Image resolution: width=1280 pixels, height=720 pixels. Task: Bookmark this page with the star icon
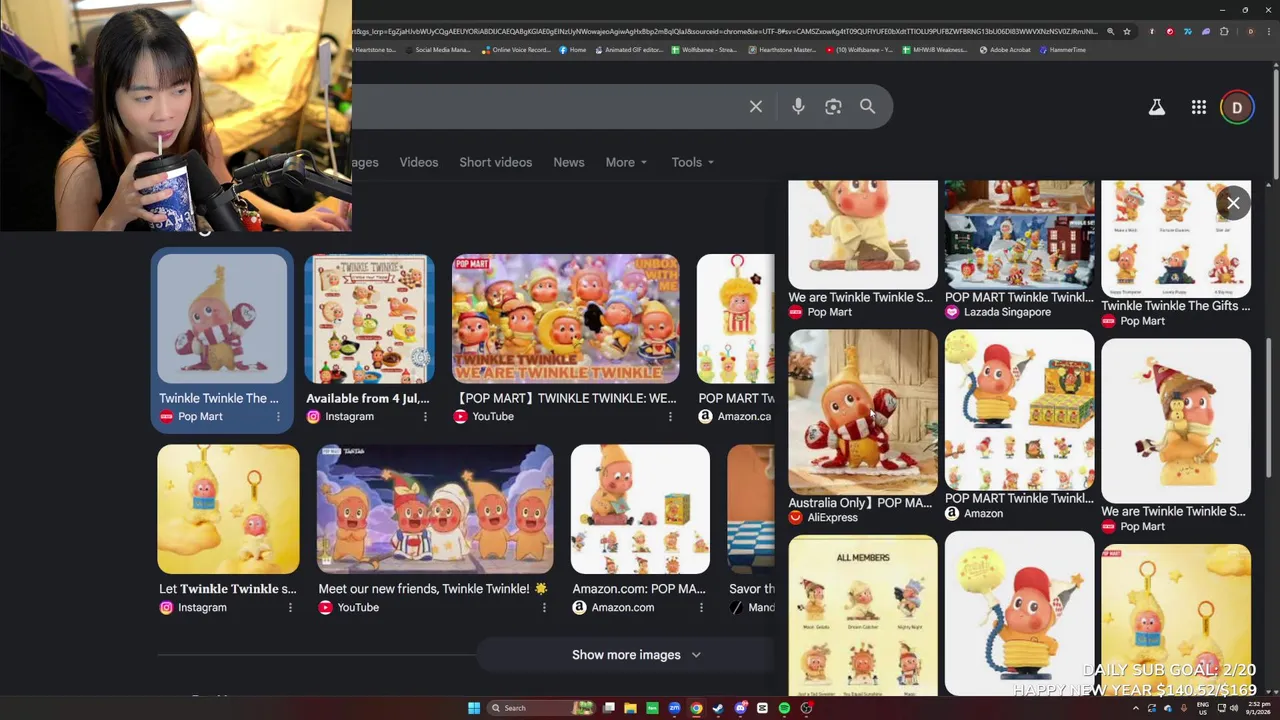click(1127, 31)
